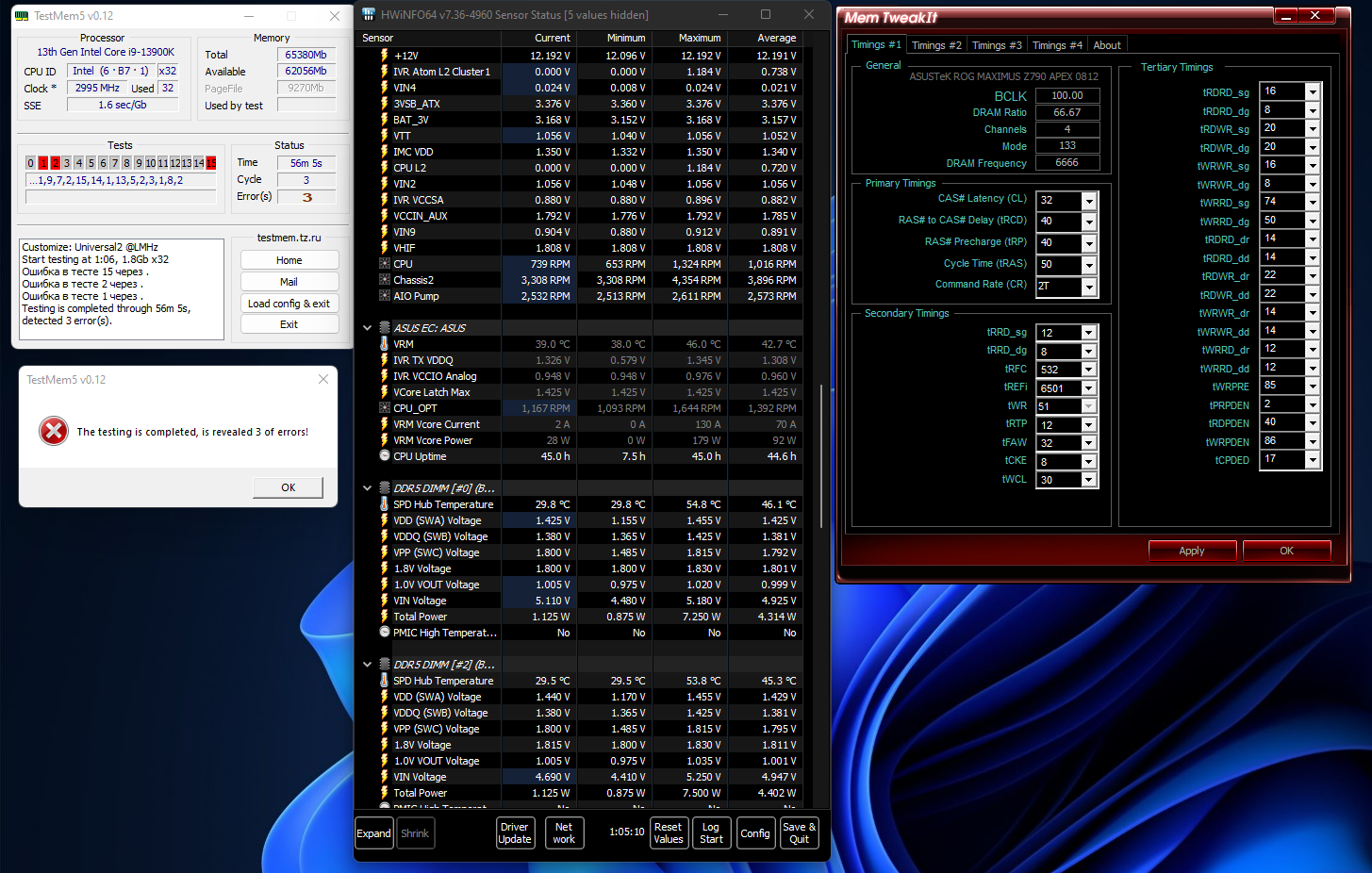Collapse the DDR5 DIMM [#0] sensor group
Viewport: 1372px width, 873px height.
click(367, 488)
